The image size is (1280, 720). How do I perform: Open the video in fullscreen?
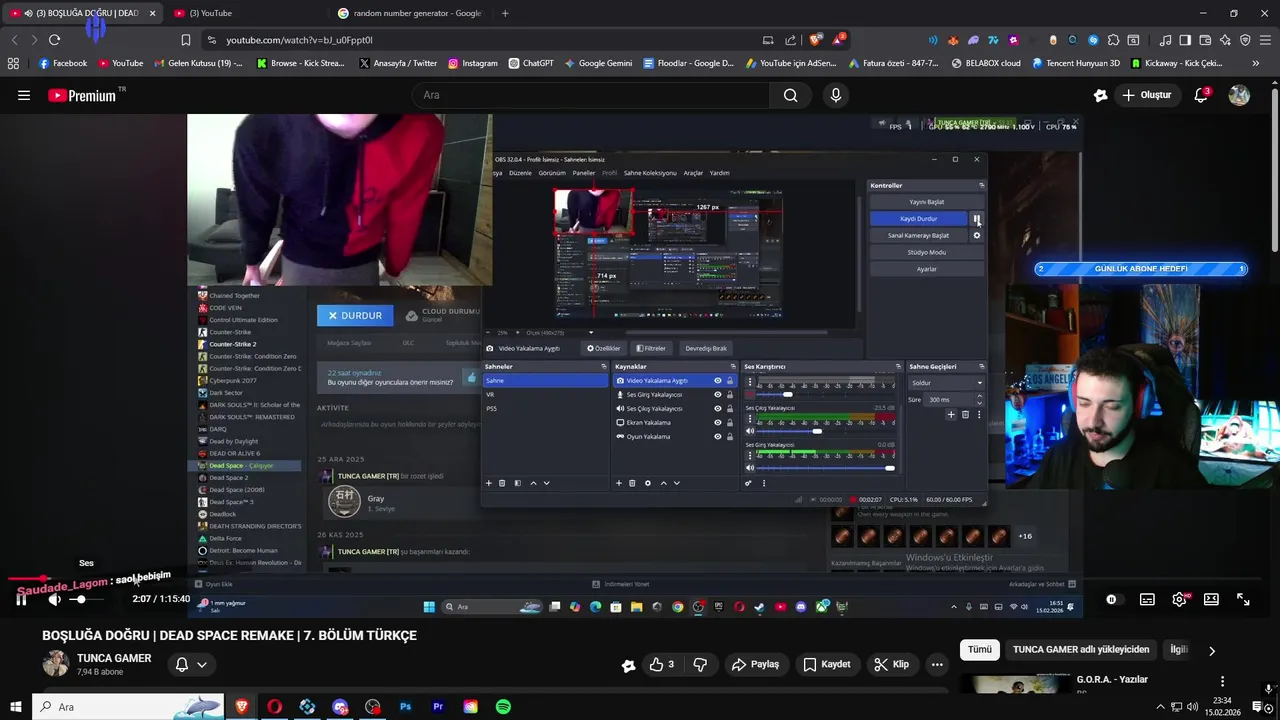pyautogui.click(x=1243, y=599)
